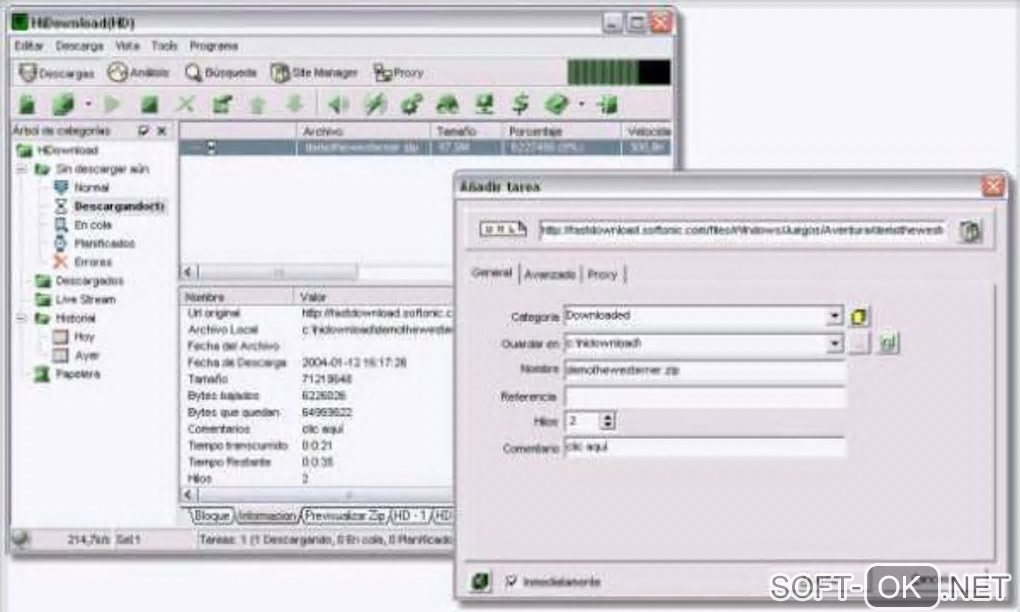Image resolution: width=1020 pixels, height=612 pixels.
Task: Open the Búsqueda search button
Action: pos(221,72)
